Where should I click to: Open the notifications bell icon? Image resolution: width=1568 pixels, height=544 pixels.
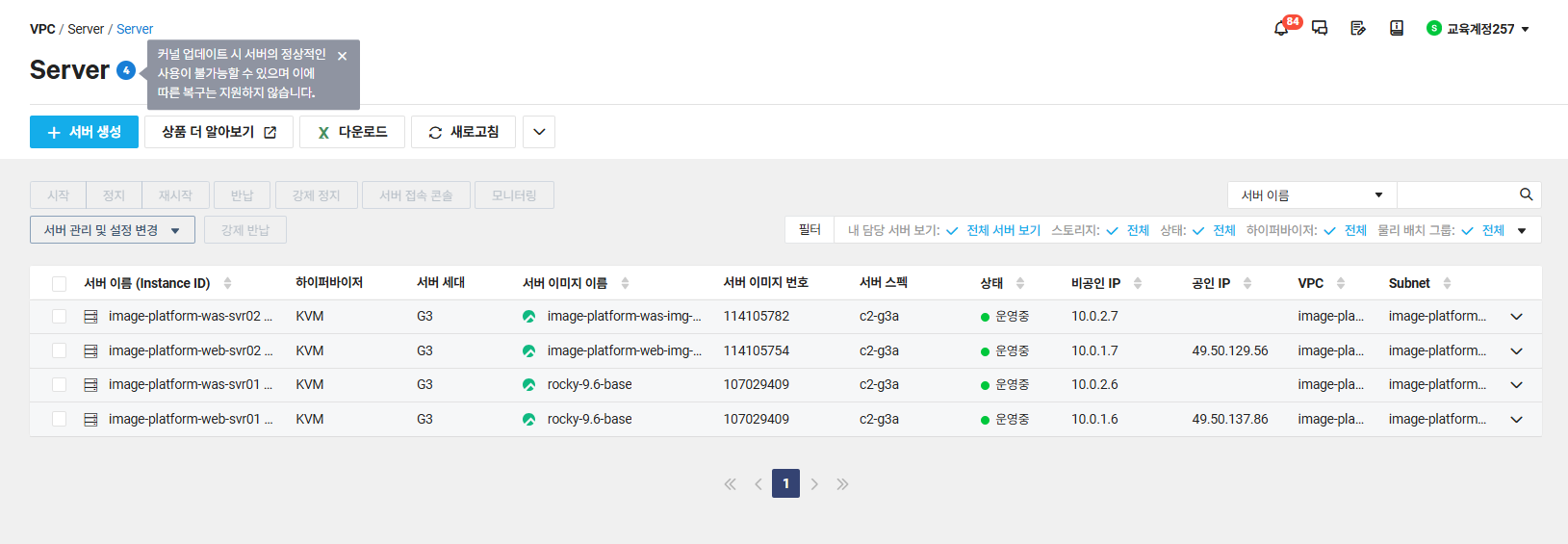(x=1281, y=29)
